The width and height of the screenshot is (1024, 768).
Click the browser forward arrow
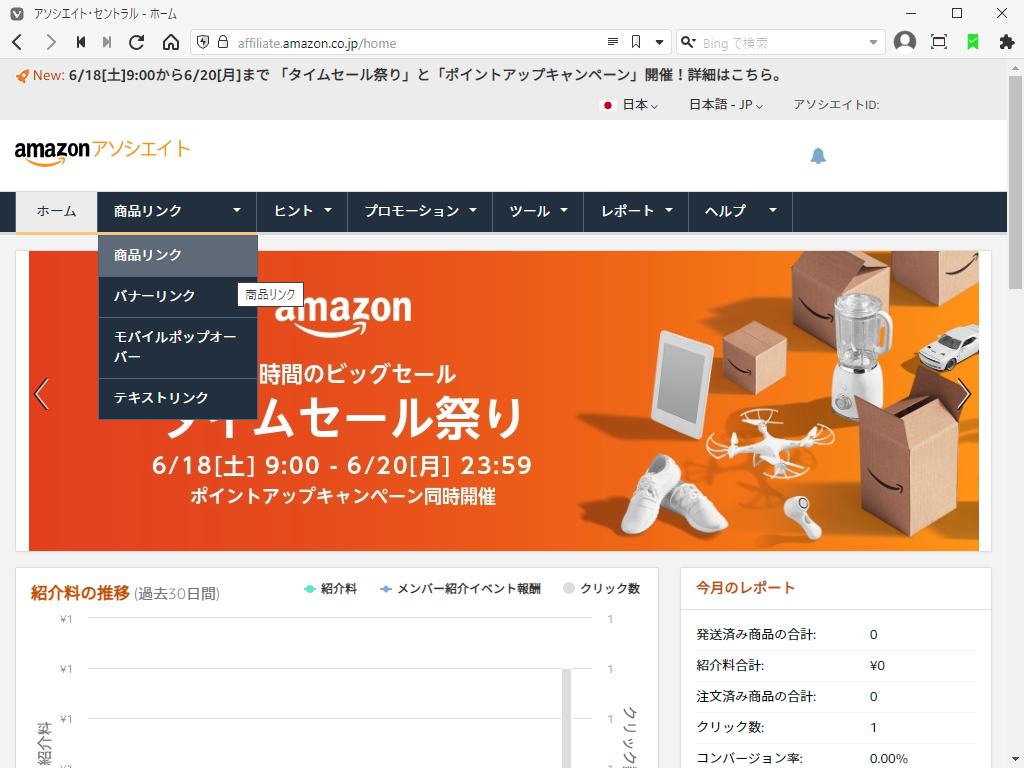click(x=50, y=42)
